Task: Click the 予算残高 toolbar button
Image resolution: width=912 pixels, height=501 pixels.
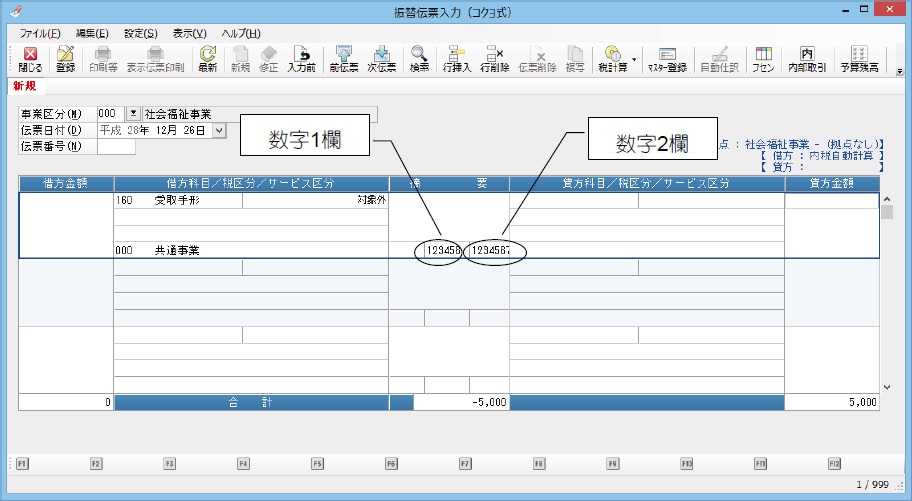Action: [x=859, y=59]
